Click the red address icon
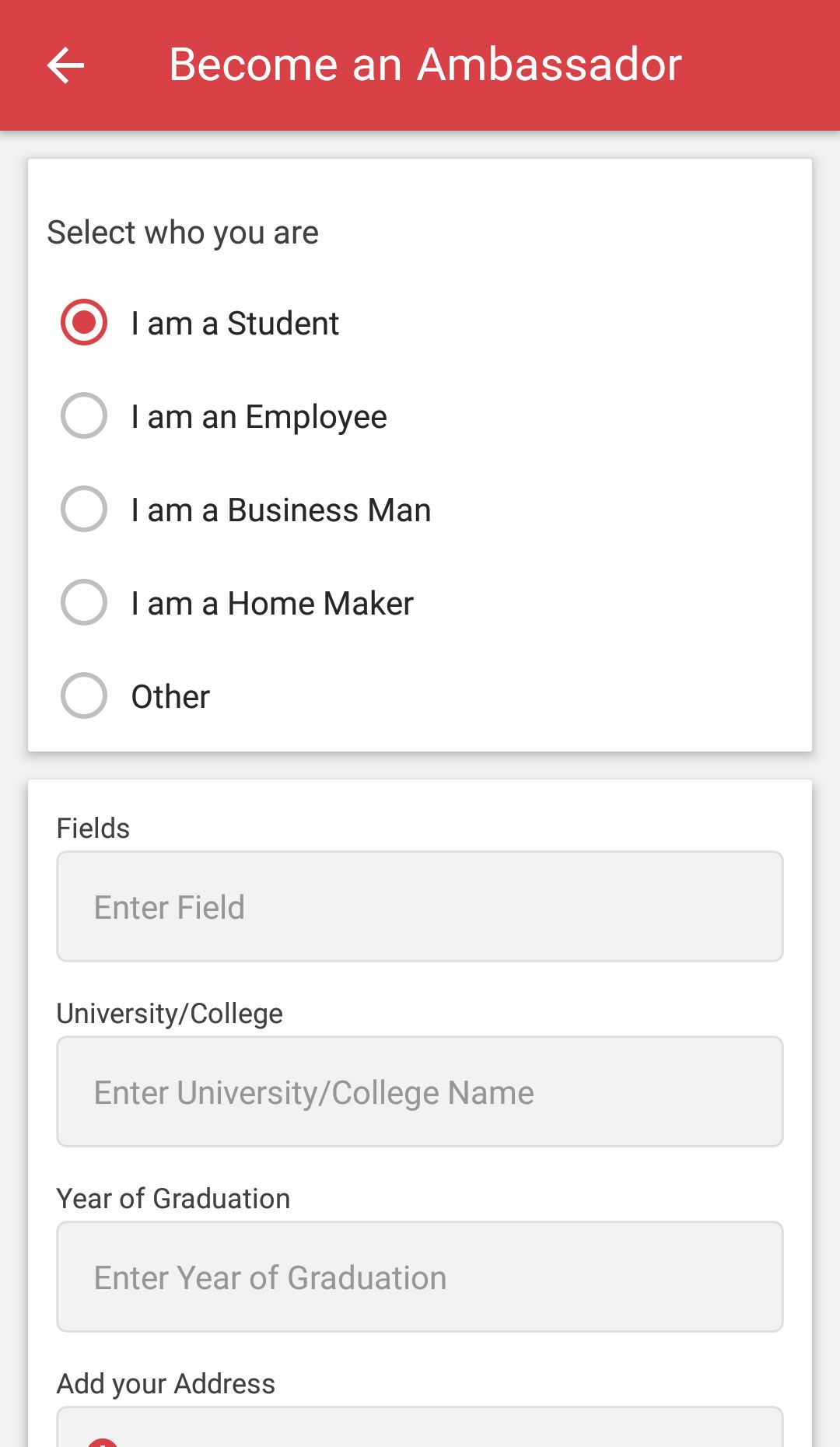The width and height of the screenshot is (840, 1447). click(x=102, y=1442)
